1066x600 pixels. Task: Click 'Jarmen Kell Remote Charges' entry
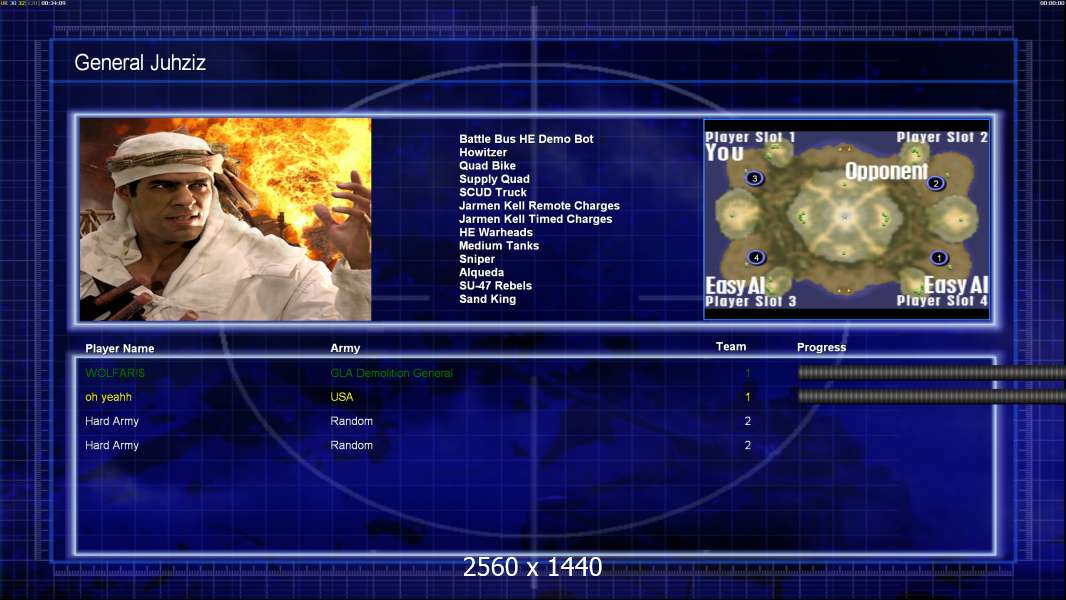click(x=539, y=205)
